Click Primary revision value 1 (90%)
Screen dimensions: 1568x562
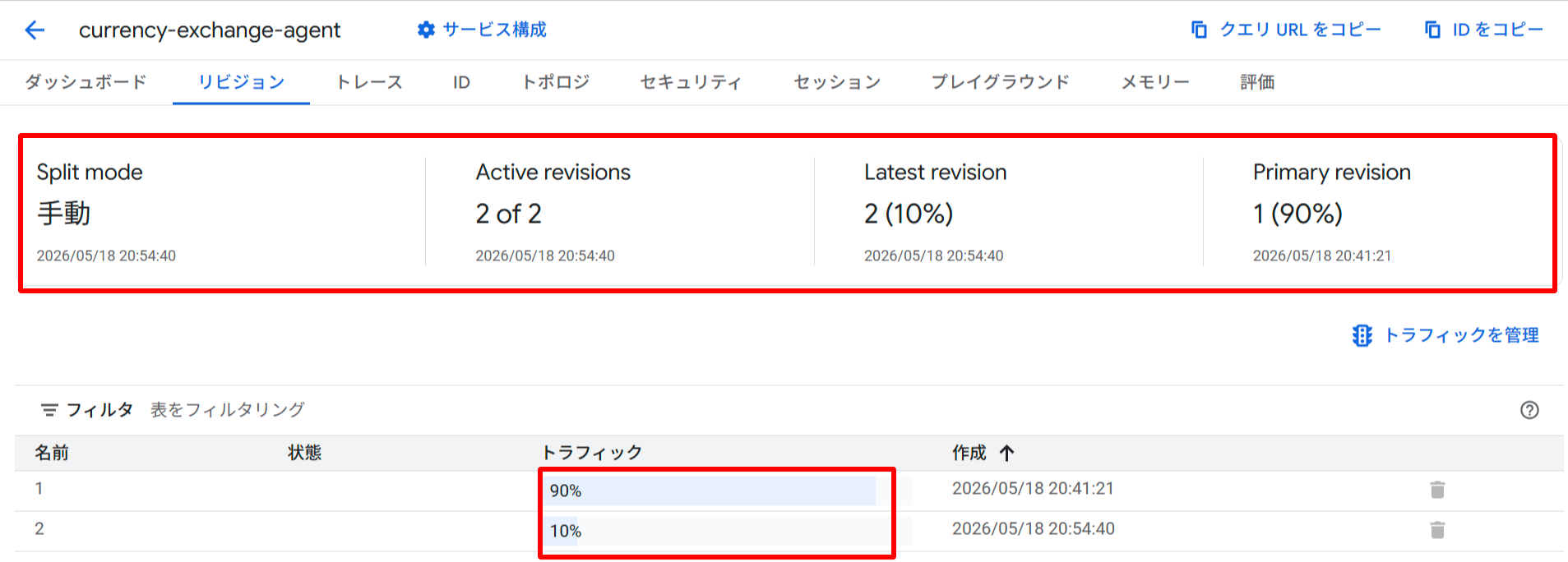[x=1297, y=214]
